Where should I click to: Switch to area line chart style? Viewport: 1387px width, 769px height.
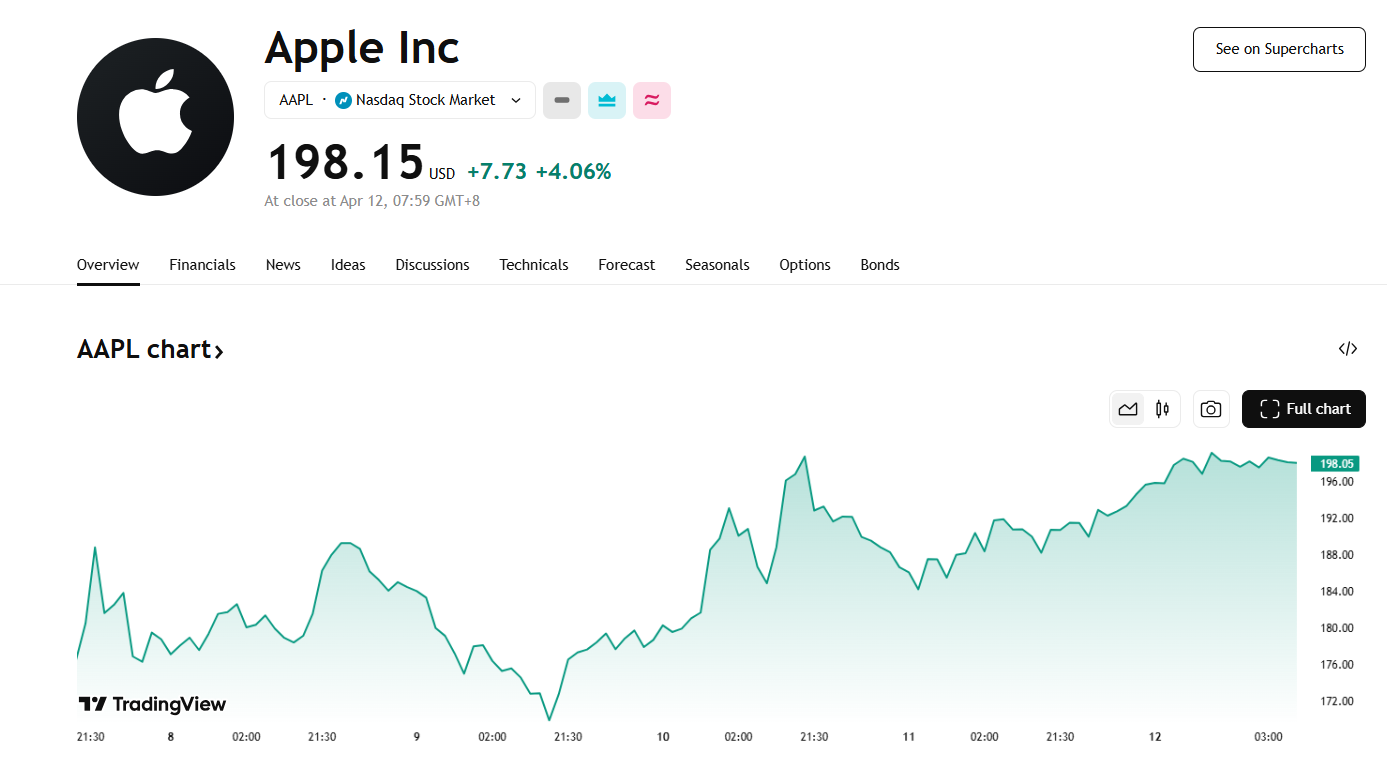tap(1128, 409)
